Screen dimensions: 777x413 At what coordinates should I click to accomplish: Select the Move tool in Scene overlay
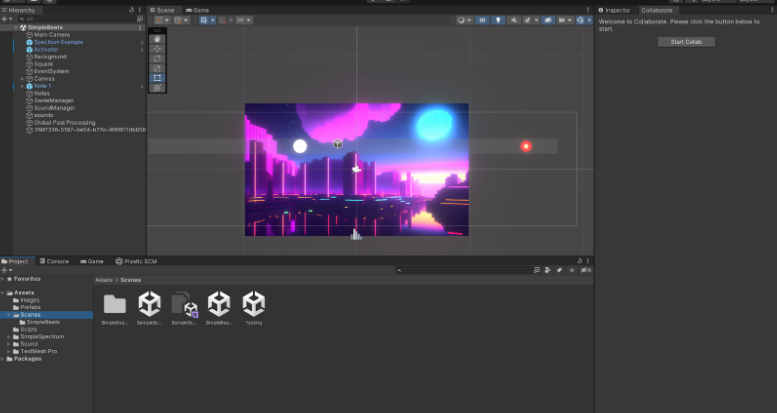pos(157,49)
